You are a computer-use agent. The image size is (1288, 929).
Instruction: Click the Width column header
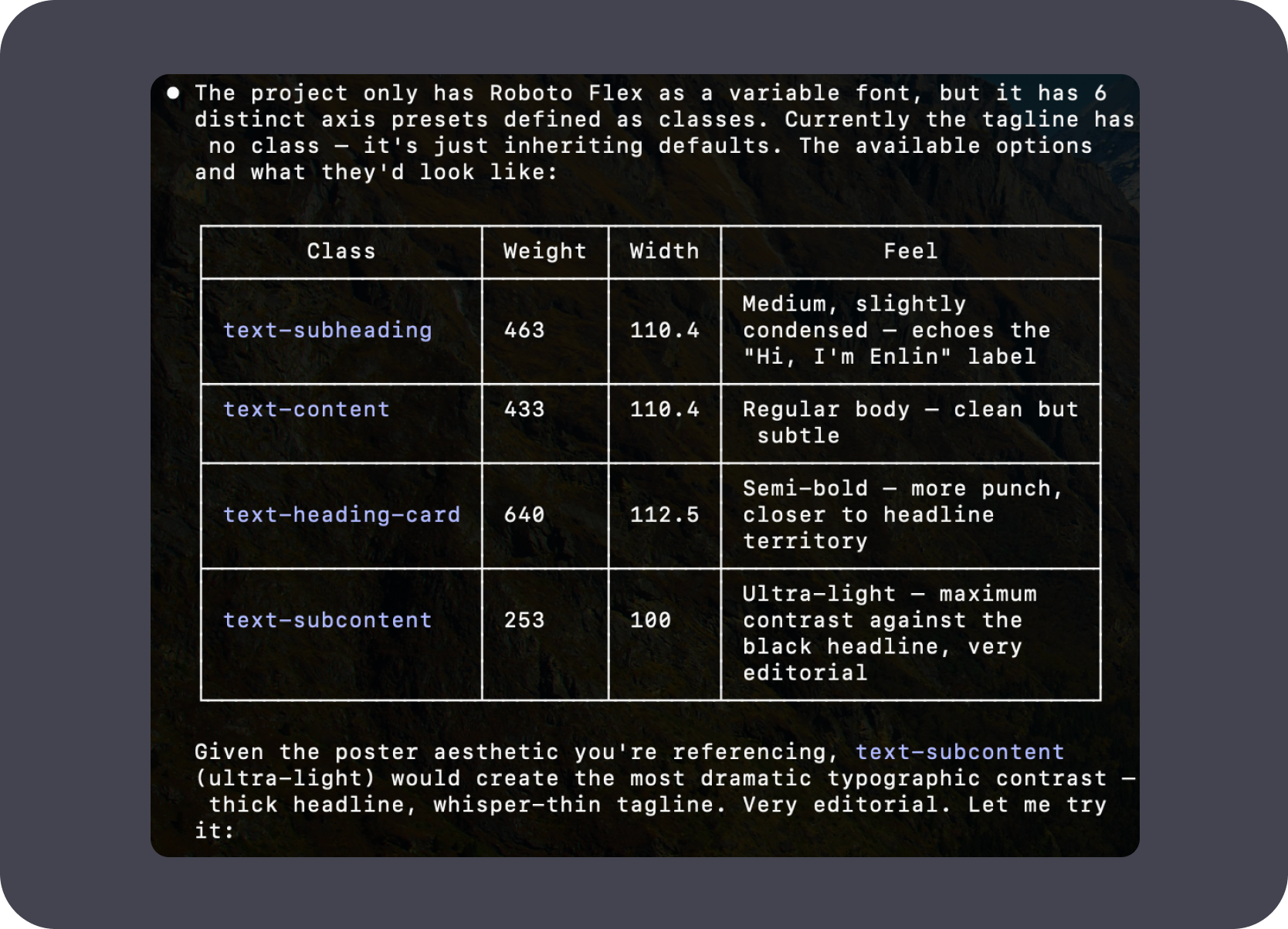click(665, 252)
